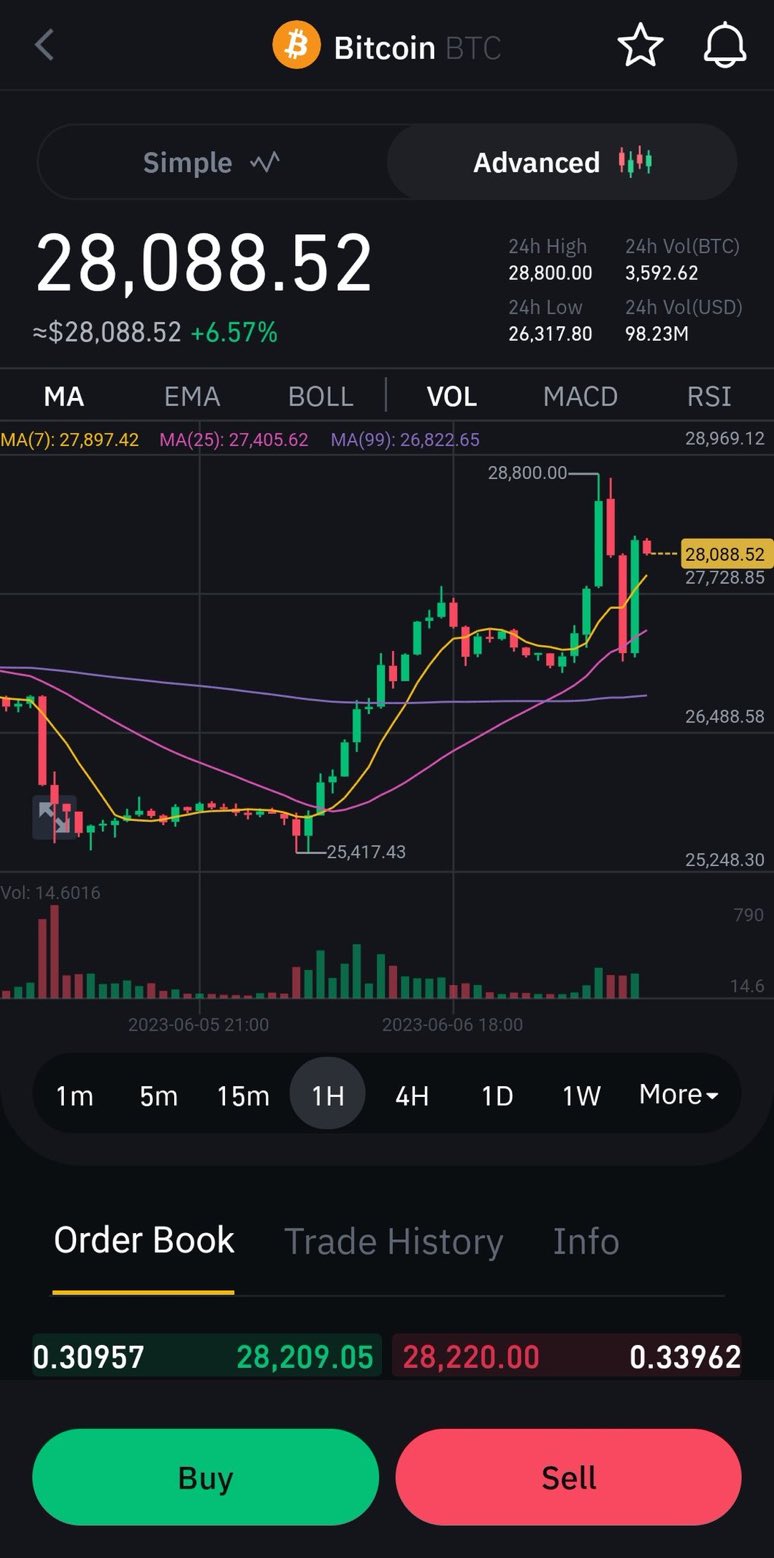Tap bid amount 0.30957
The image size is (774, 1558).
(x=89, y=1357)
